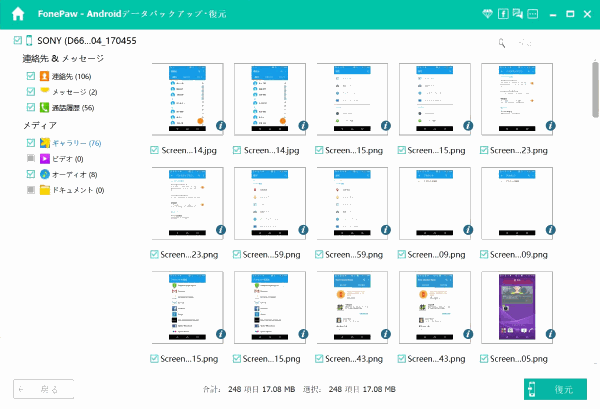Click the magnifier search icon above thumbnails
Viewport: 600px width, 409px height.
click(x=502, y=43)
